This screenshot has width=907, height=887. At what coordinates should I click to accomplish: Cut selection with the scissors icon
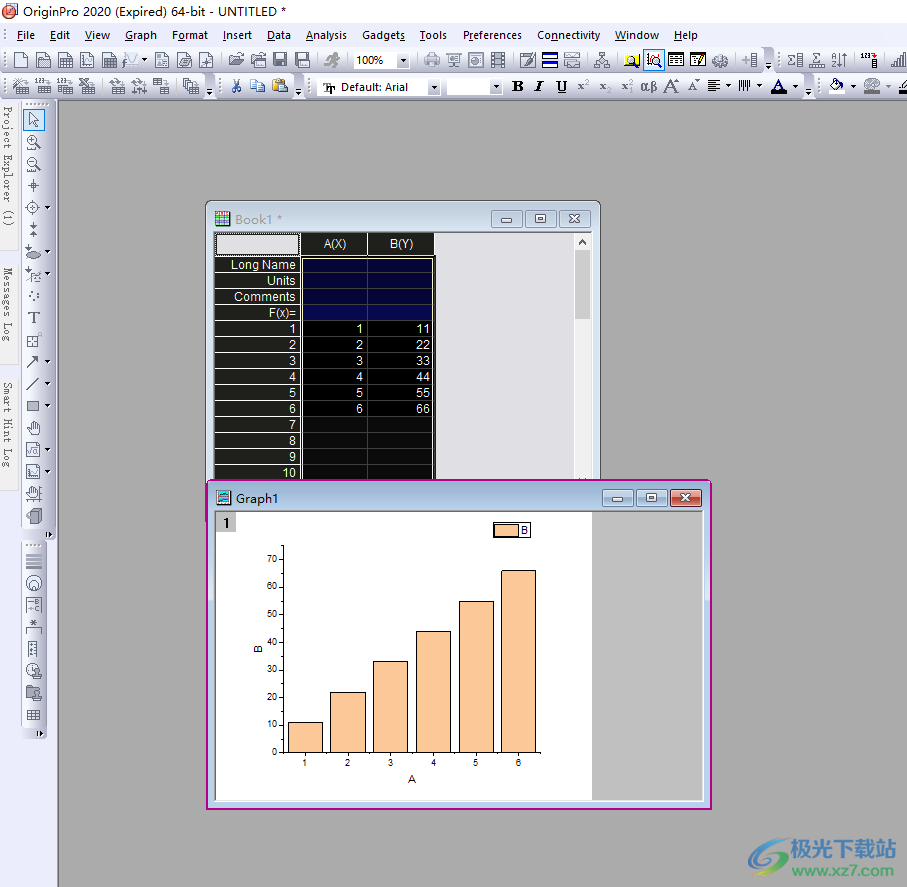point(236,87)
